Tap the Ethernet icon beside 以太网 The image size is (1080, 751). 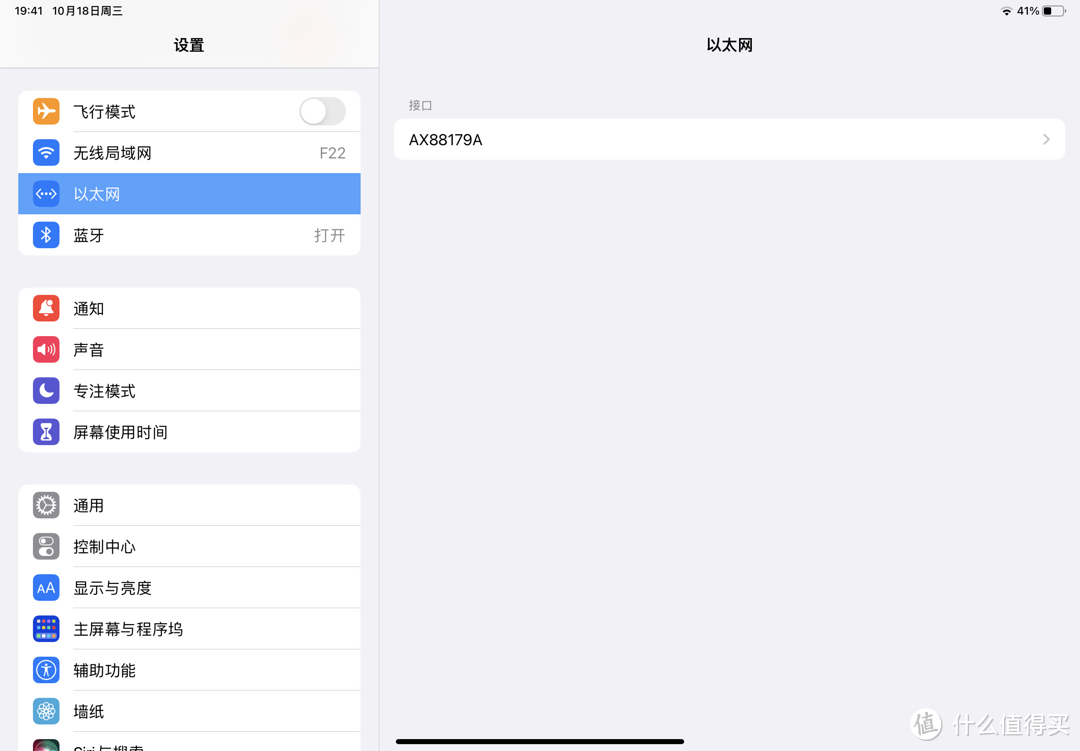click(46, 194)
